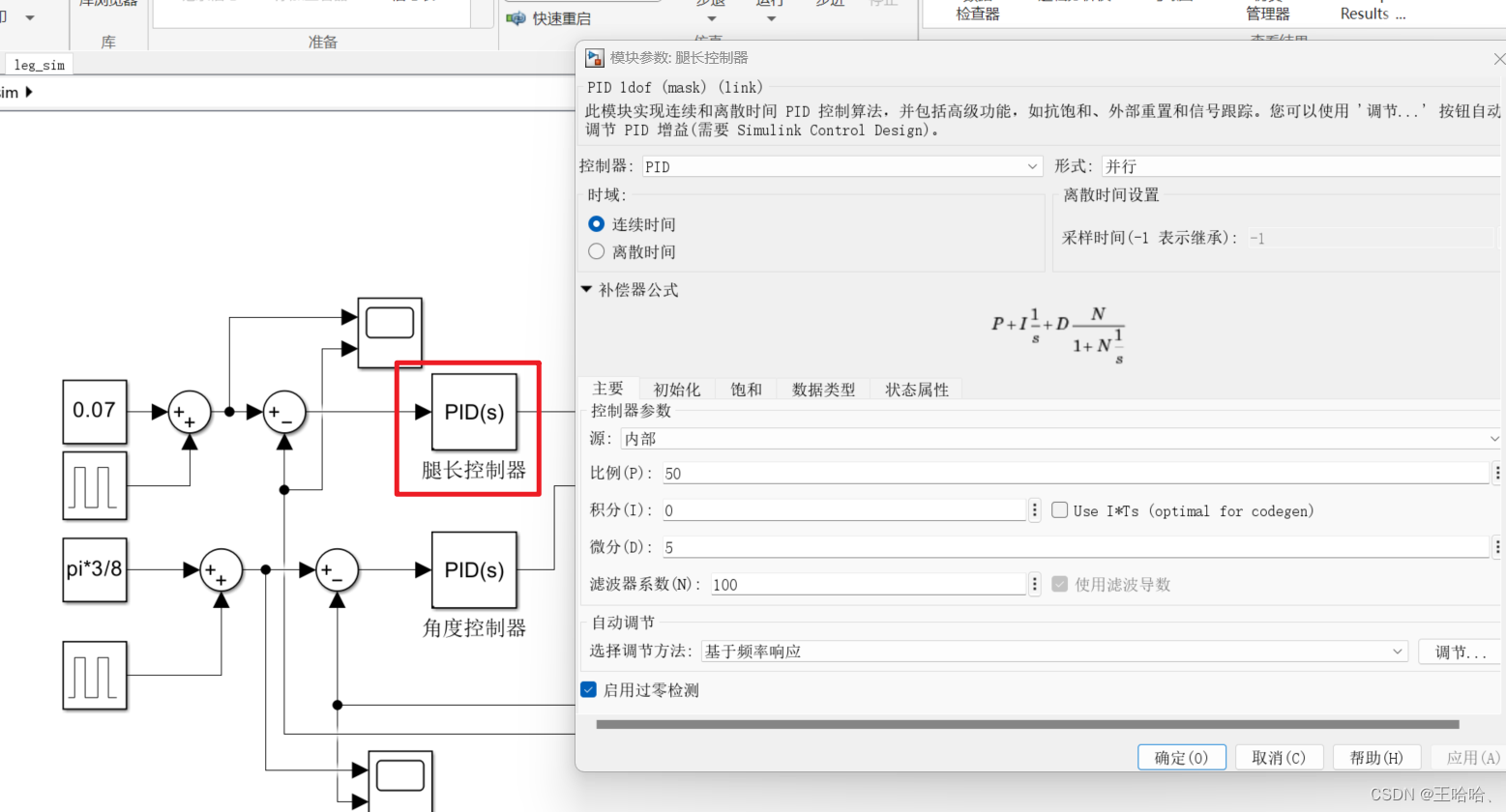The height and width of the screenshot is (812, 1506).
Task: Open options menu for 比例(P) field
Action: coord(1498,473)
